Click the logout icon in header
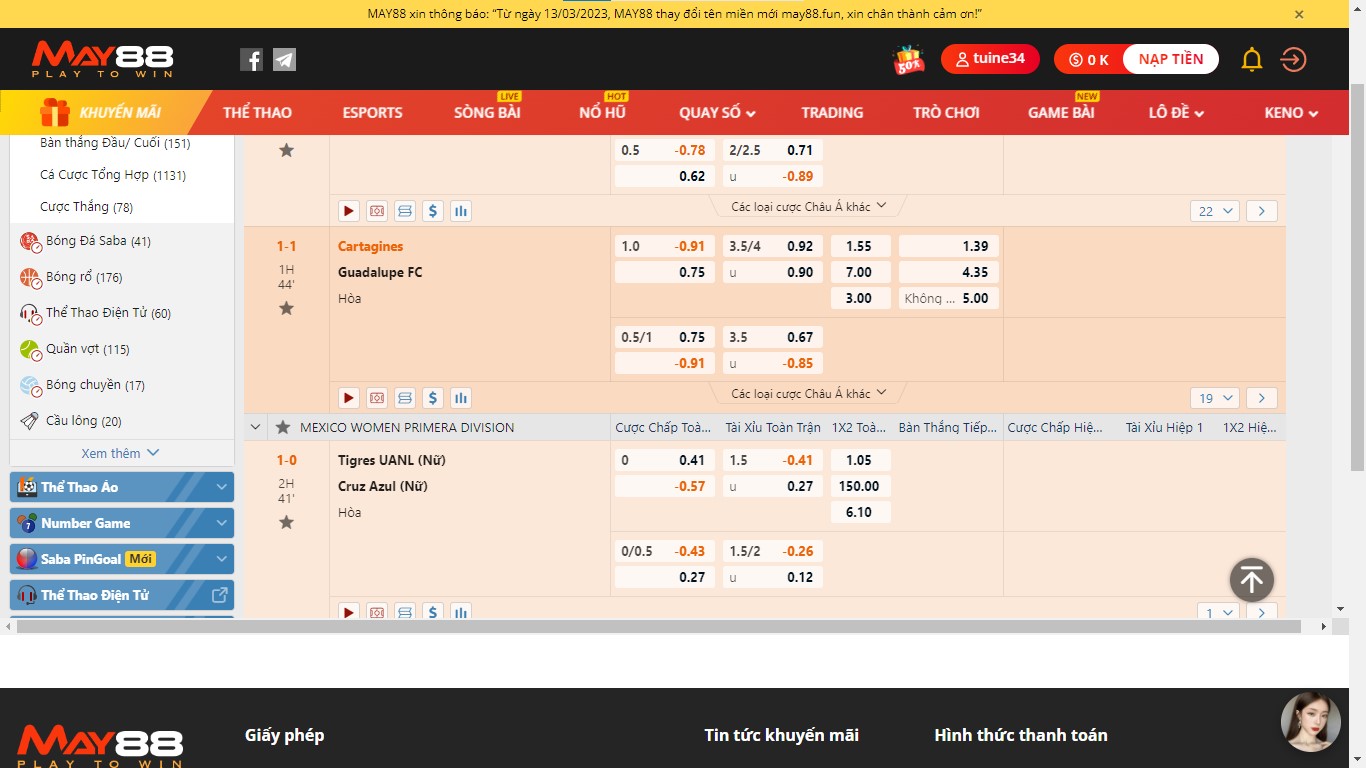 [1294, 60]
